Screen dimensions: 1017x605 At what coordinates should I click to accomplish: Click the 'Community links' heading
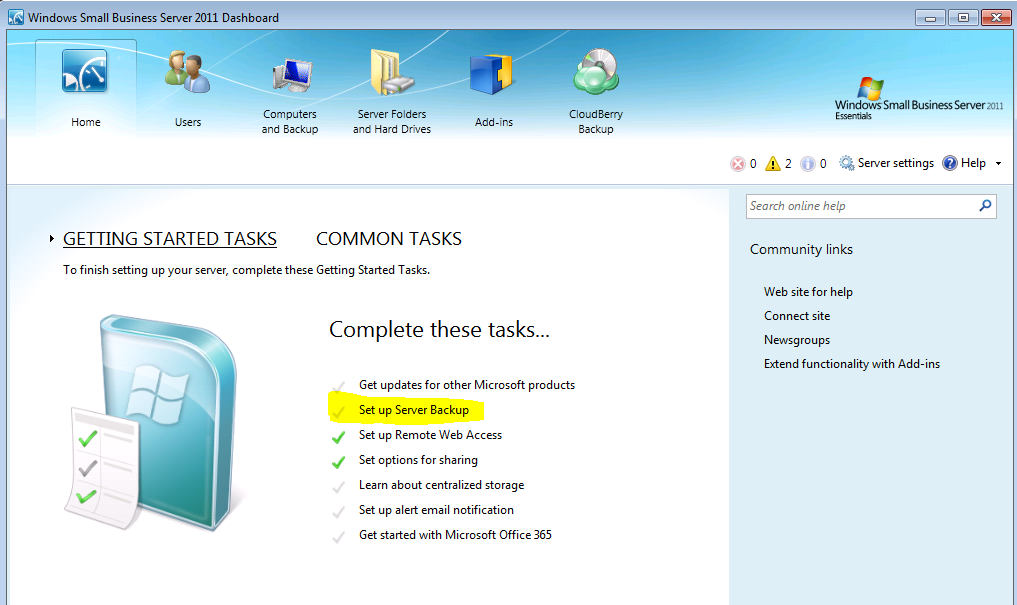(801, 249)
